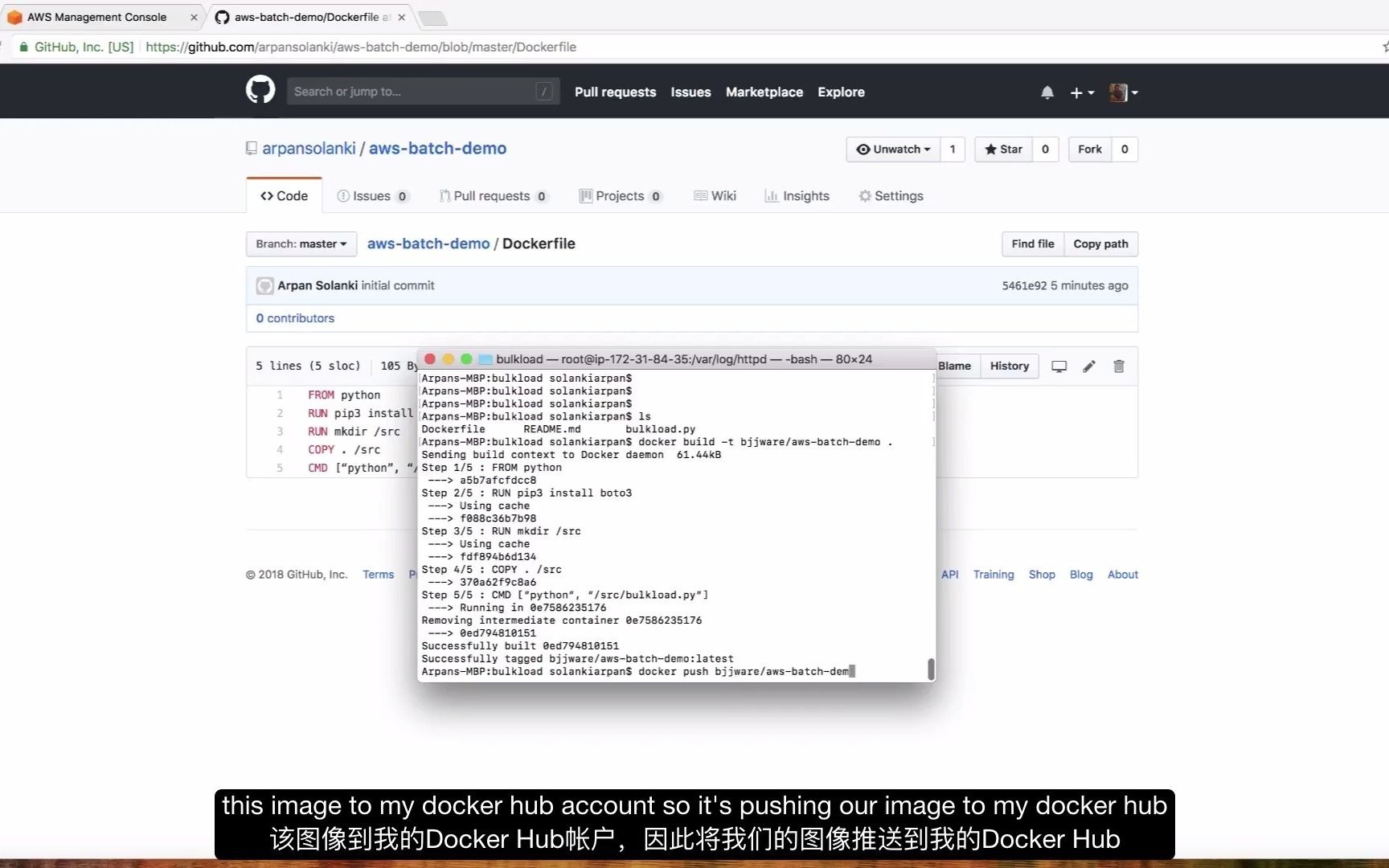This screenshot has height=868, width=1389.
Task: Click aws-batch-demo in the file breadcrumb
Action: 428,244
